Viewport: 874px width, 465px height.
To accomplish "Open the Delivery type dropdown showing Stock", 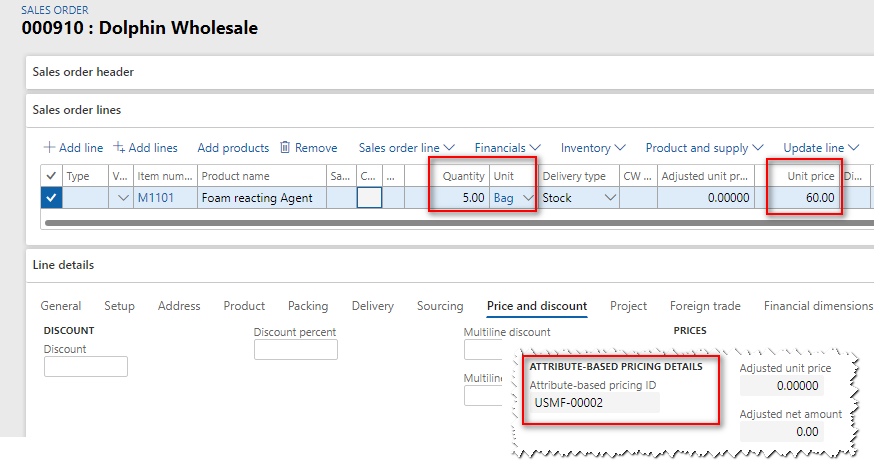I will [x=610, y=198].
